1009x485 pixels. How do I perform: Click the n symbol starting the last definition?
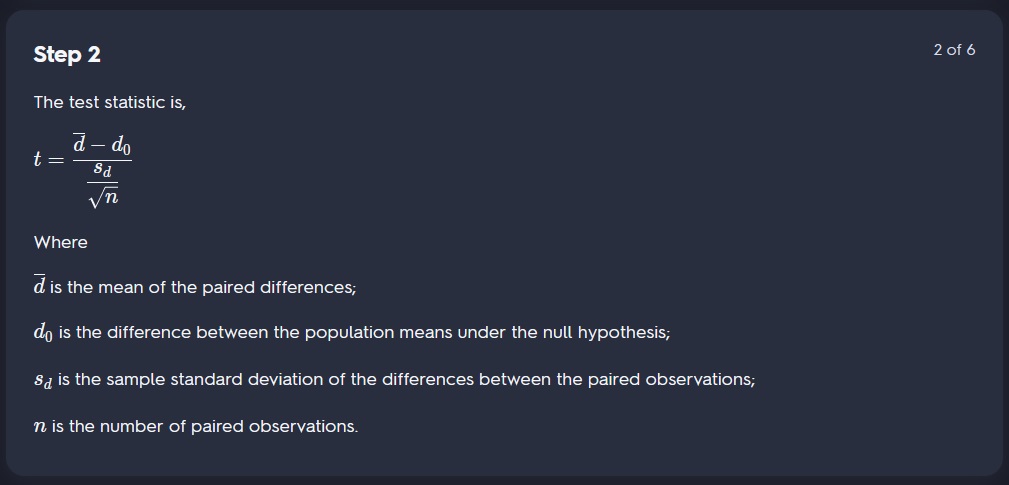[40, 427]
